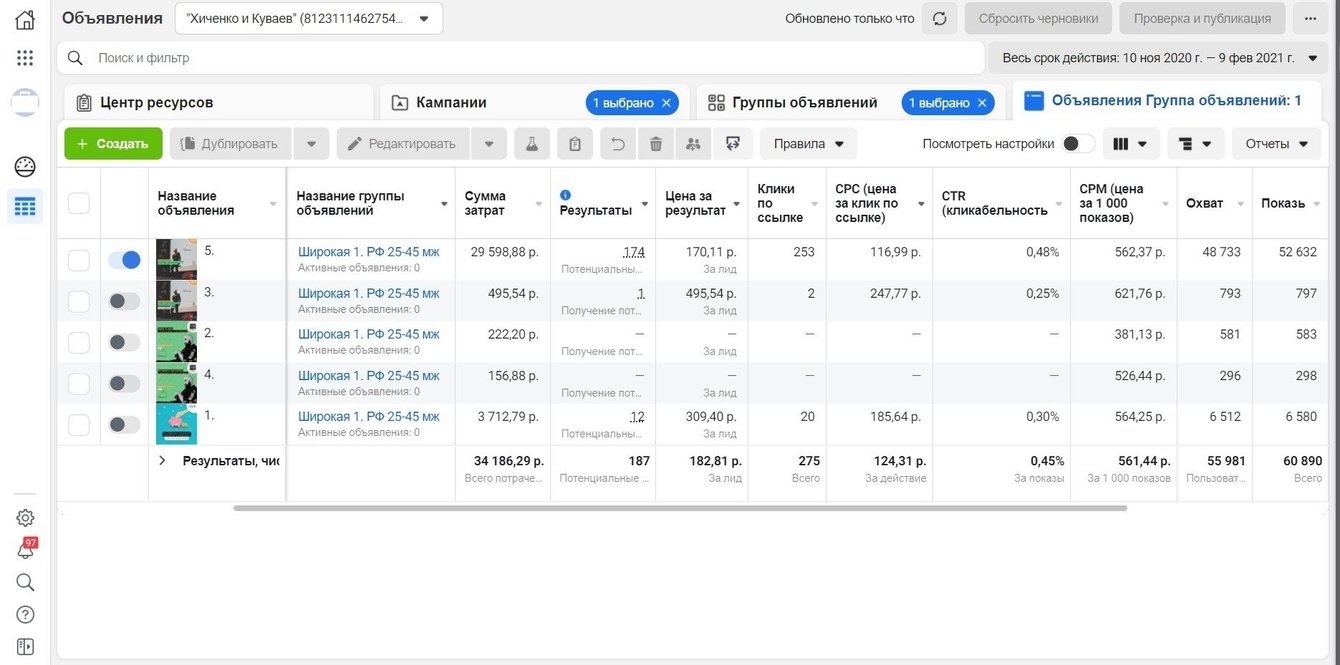Click the green 'Создать' button
1340x665 pixels.
[113, 144]
